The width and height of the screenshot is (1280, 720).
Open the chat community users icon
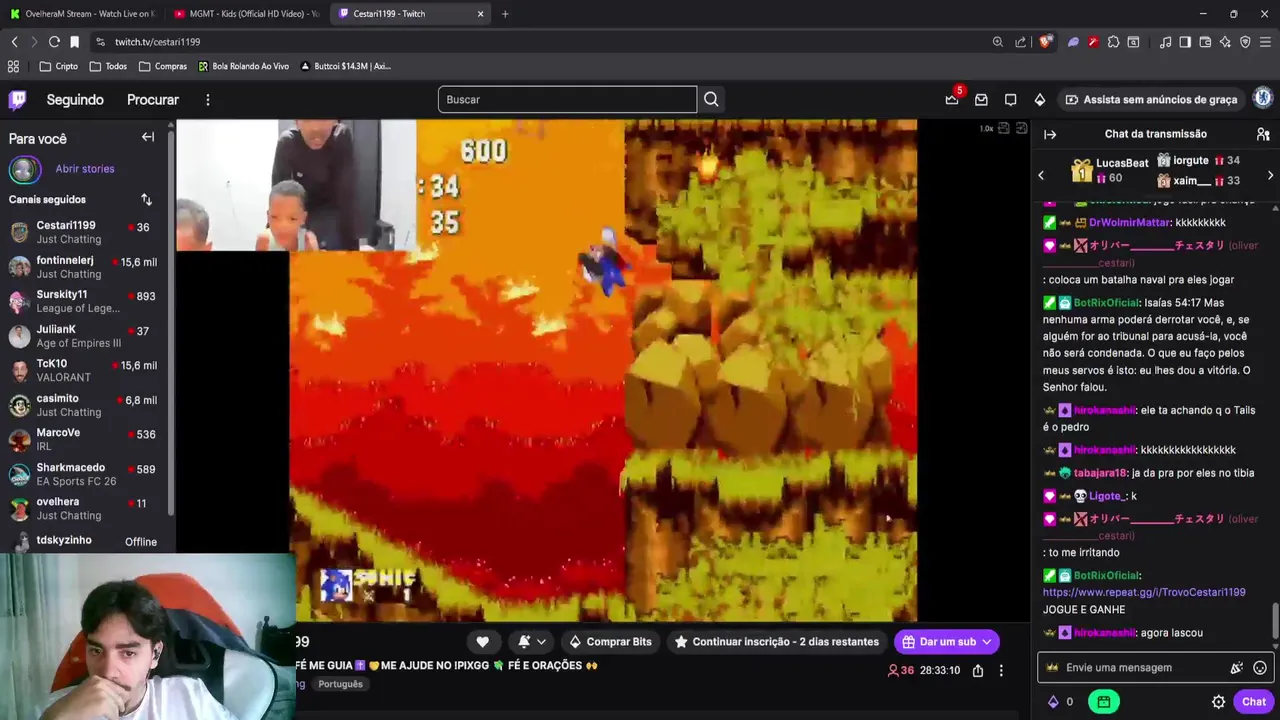[x=1263, y=134]
